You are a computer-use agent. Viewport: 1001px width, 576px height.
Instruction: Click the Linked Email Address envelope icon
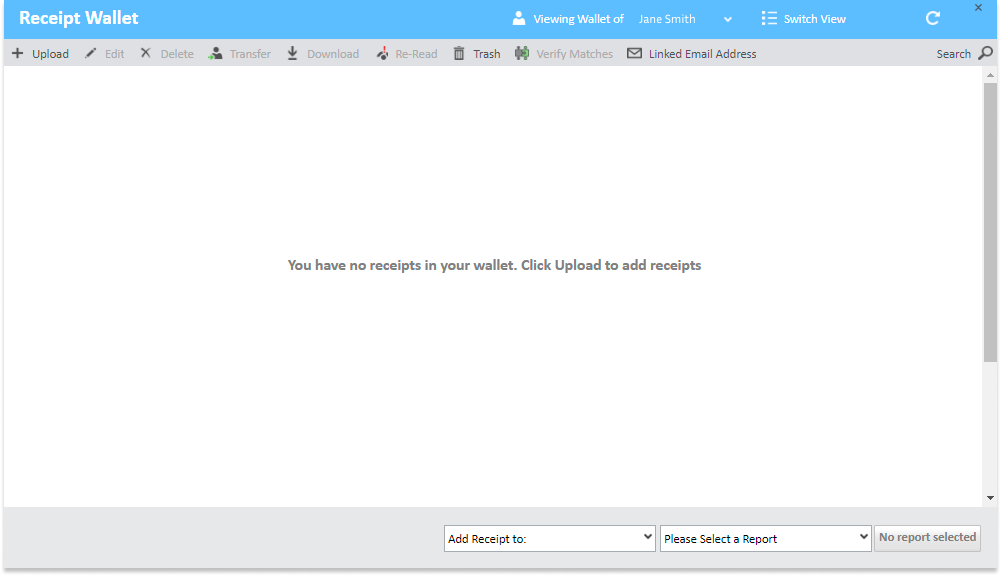click(x=634, y=54)
